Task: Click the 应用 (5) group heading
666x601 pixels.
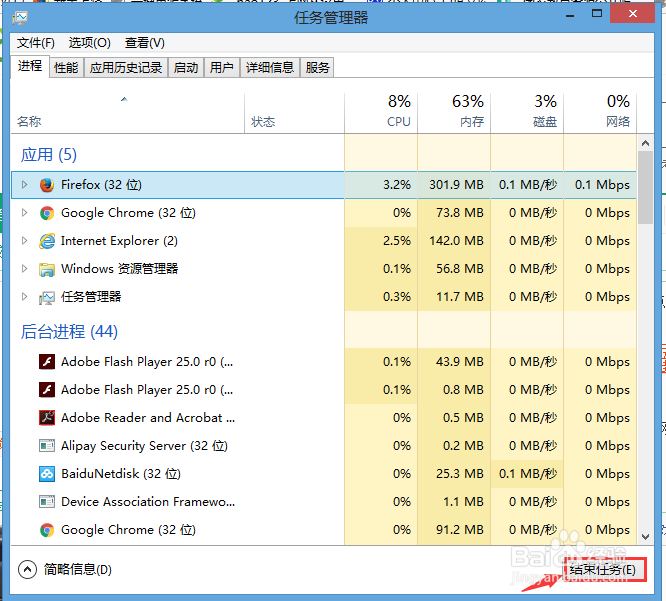Action: [49, 155]
